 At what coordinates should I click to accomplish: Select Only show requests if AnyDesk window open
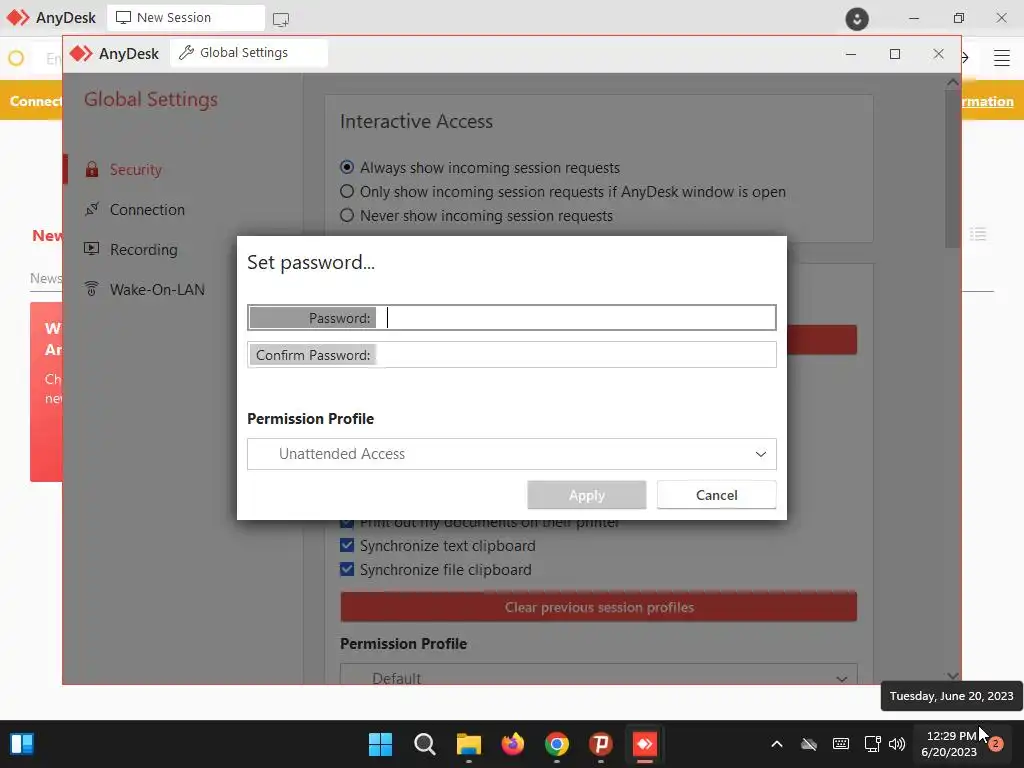point(347,191)
